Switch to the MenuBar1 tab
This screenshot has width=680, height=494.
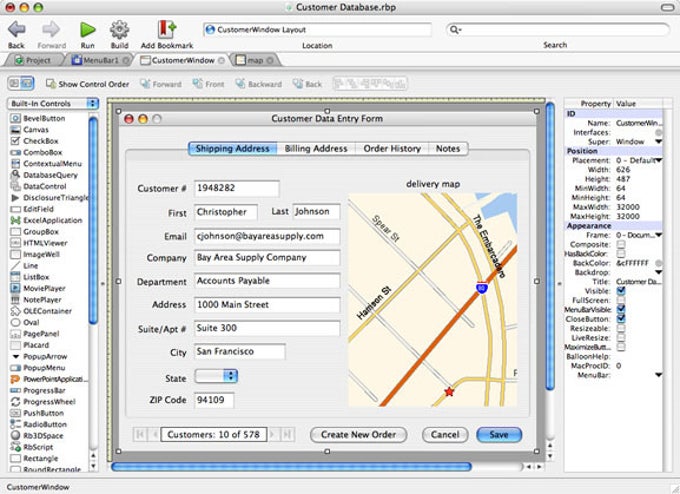100,60
